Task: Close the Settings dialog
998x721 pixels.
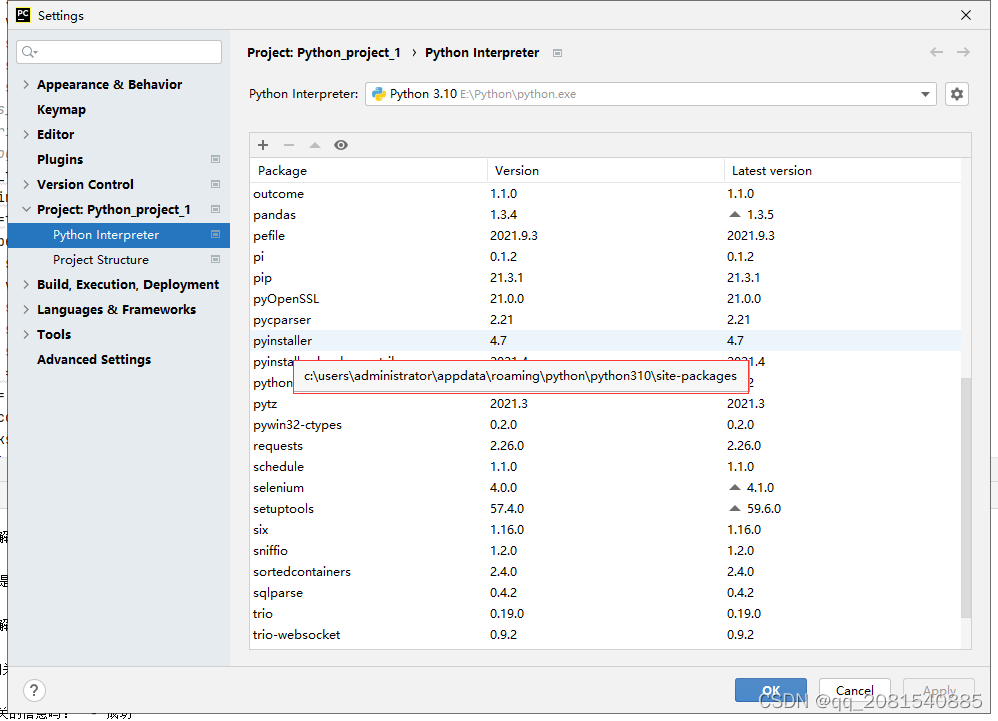Action: (966, 15)
